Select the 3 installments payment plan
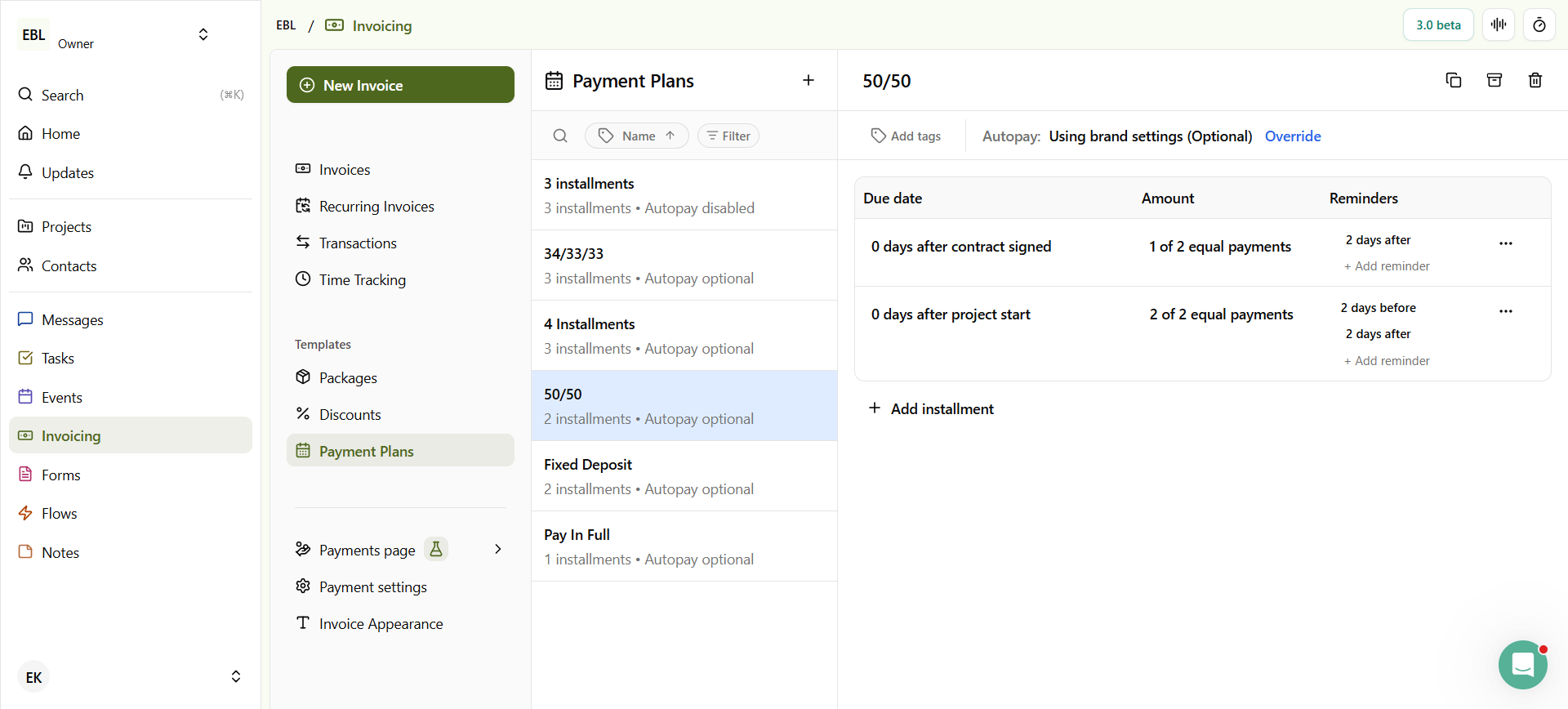 tap(684, 195)
